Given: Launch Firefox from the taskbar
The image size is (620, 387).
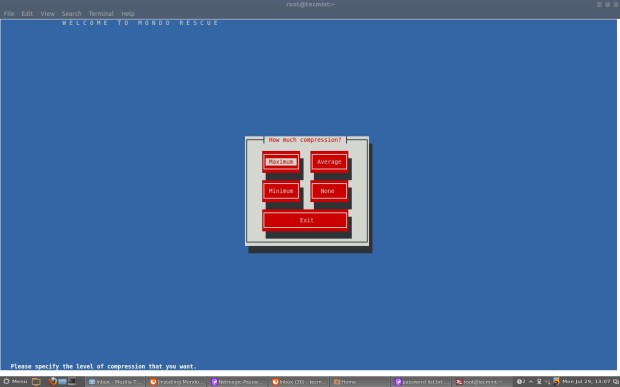Looking at the screenshot, I should tap(52, 381).
